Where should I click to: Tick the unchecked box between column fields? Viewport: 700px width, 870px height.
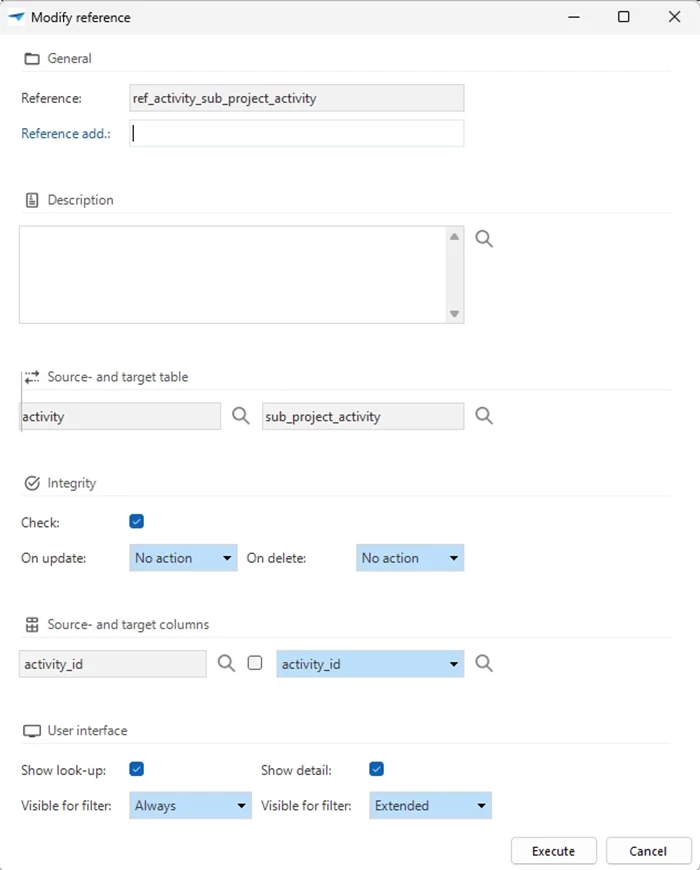(255, 663)
